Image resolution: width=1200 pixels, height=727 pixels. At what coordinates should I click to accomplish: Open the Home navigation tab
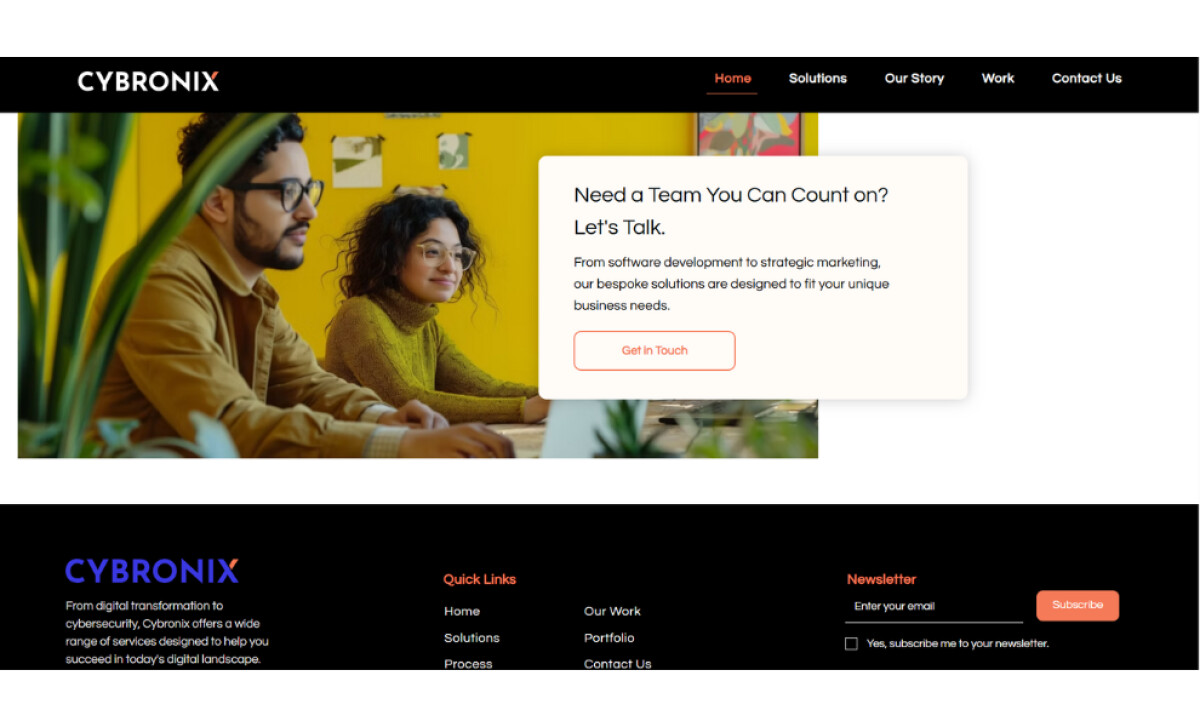(732, 78)
